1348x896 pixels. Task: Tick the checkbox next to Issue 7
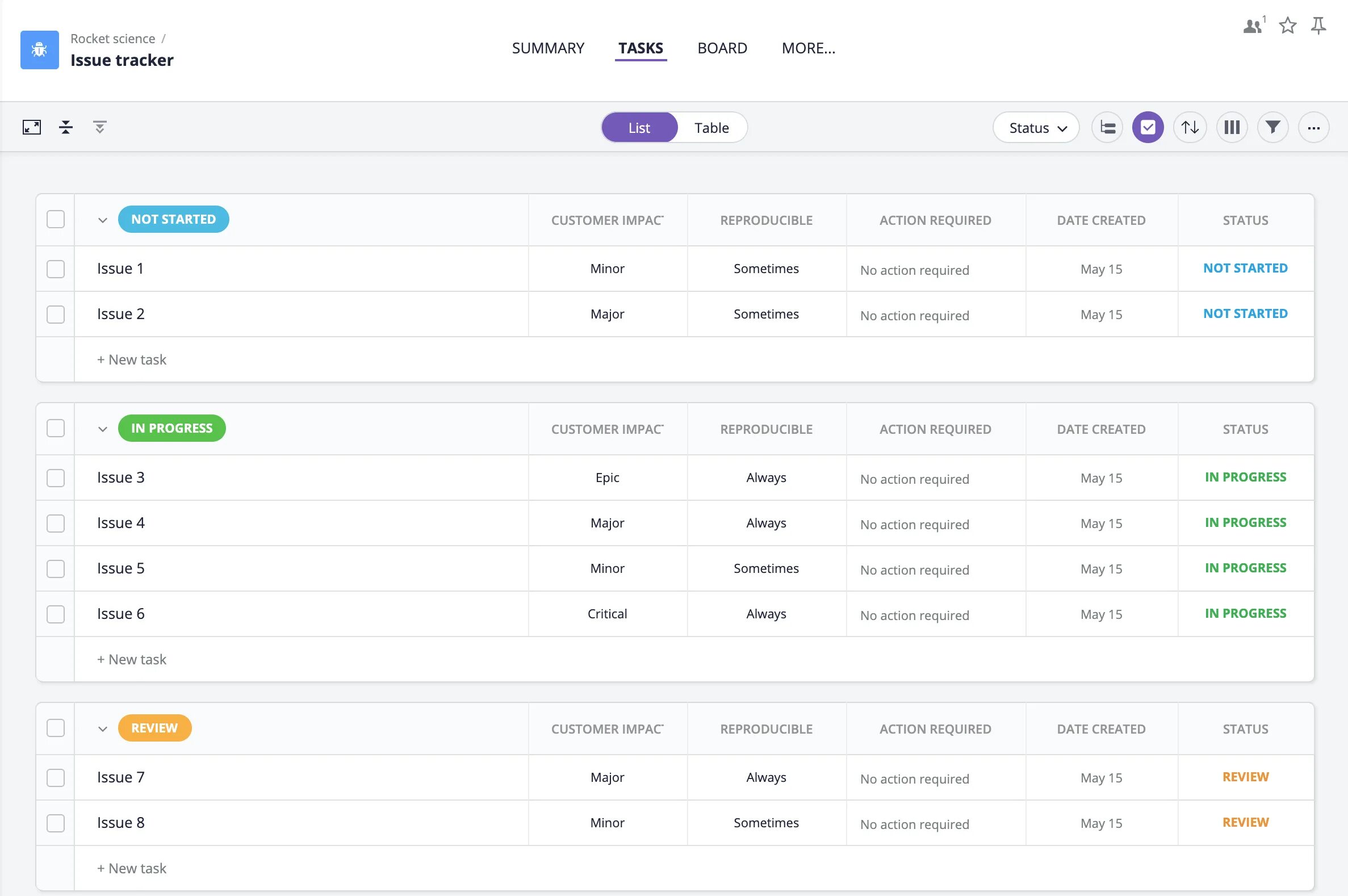[56, 778]
